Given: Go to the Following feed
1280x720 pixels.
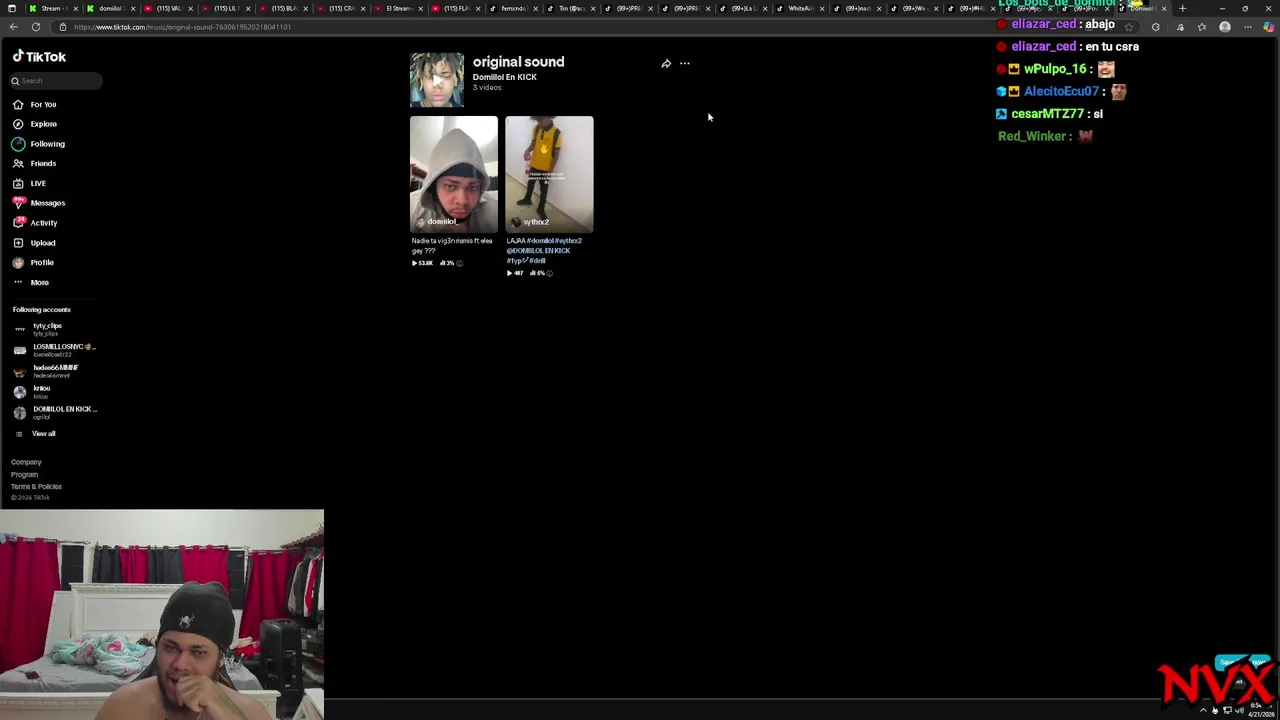Looking at the screenshot, I should [x=39, y=144].
